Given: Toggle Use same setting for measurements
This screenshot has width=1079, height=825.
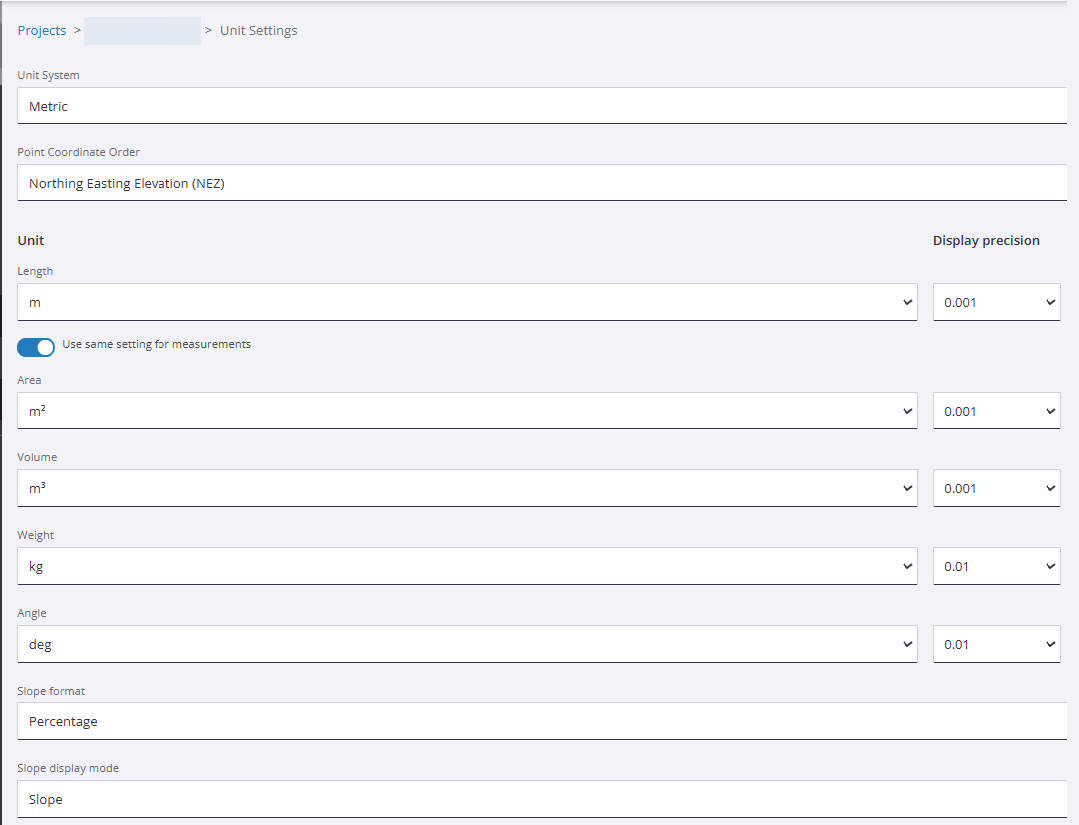Looking at the screenshot, I should tap(36, 346).
